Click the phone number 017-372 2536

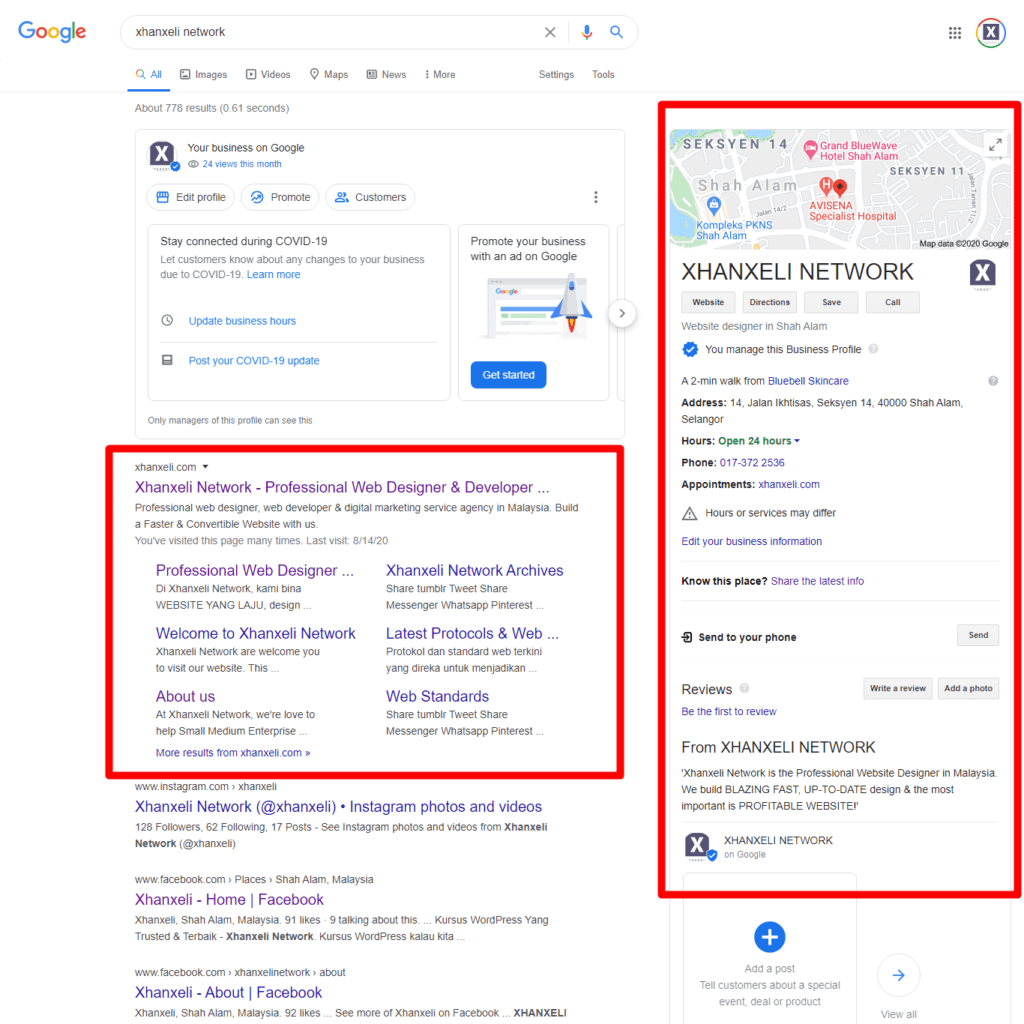(x=752, y=462)
